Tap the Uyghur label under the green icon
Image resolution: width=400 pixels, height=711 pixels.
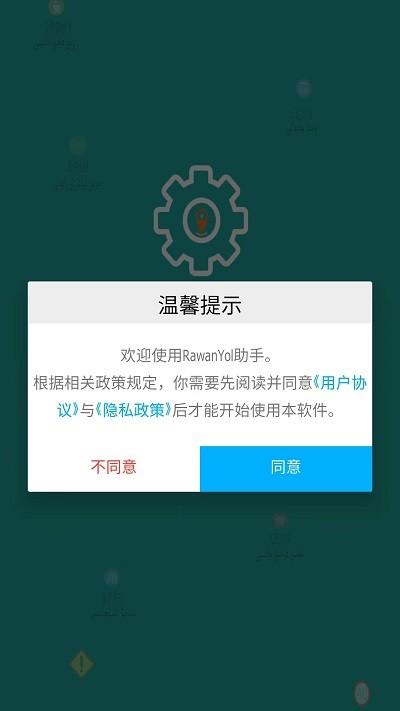pyautogui.click(x=78, y=186)
